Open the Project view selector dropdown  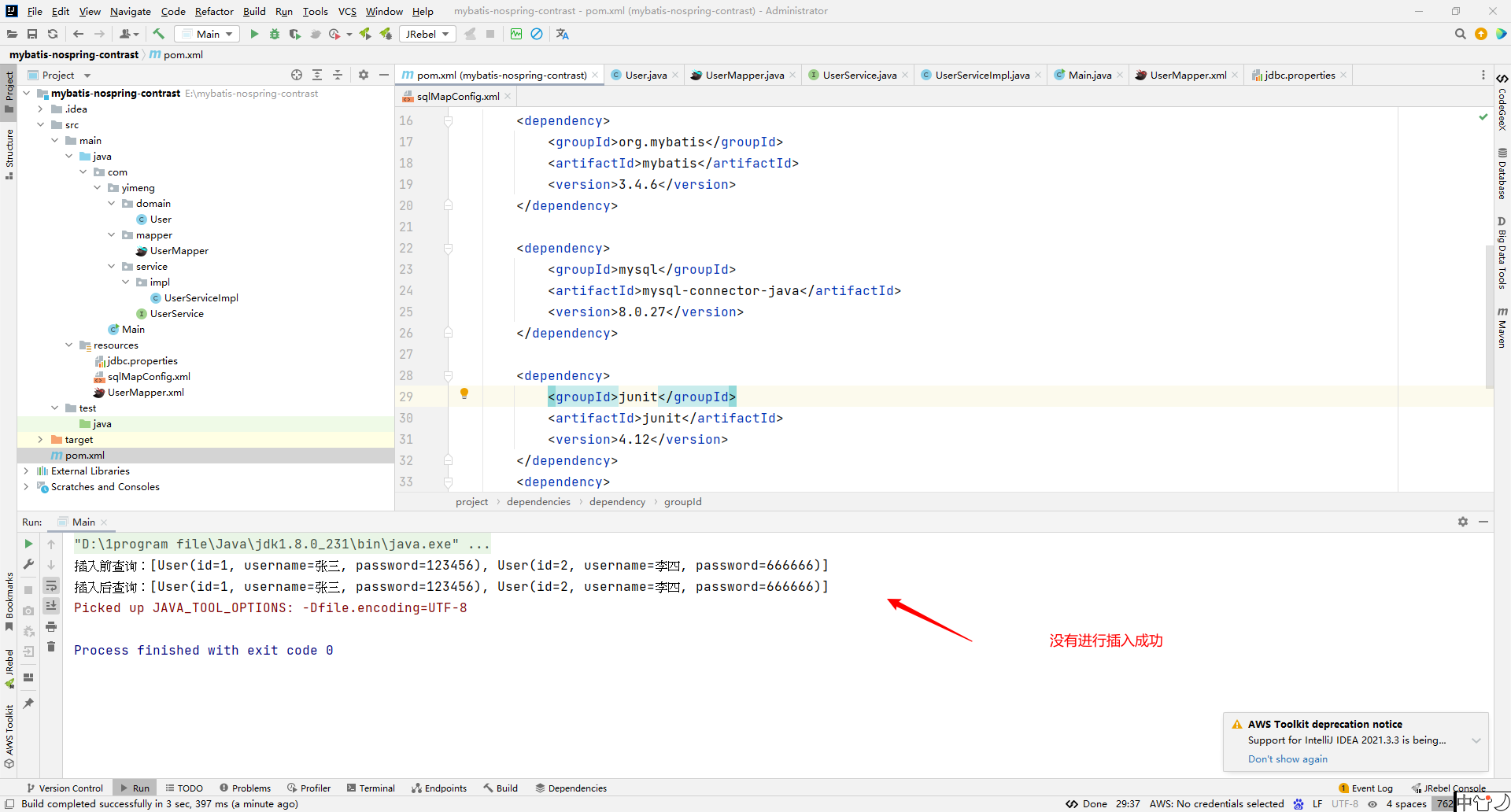[60, 75]
